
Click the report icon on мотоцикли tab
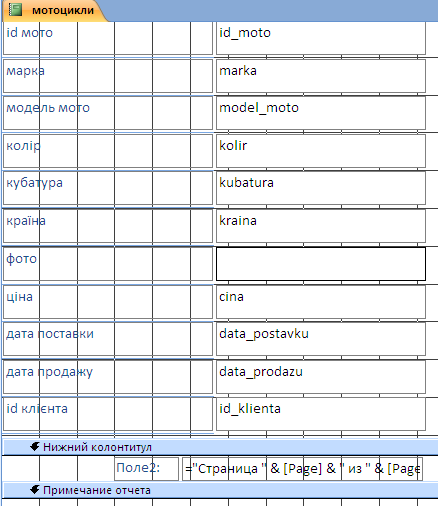pyautogui.click(x=15, y=10)
